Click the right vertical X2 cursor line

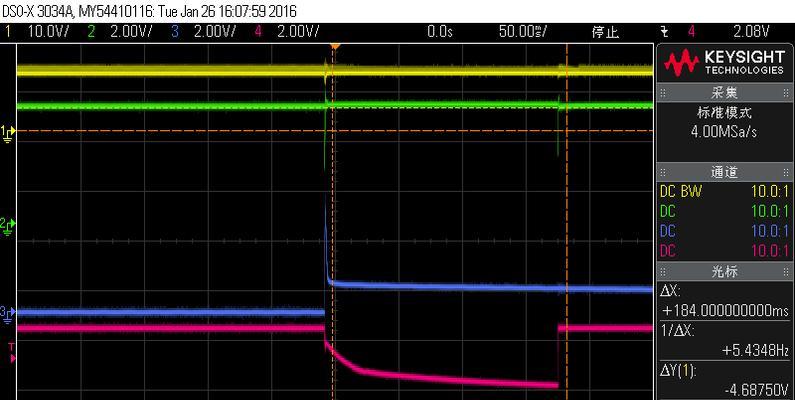(567, 222)
